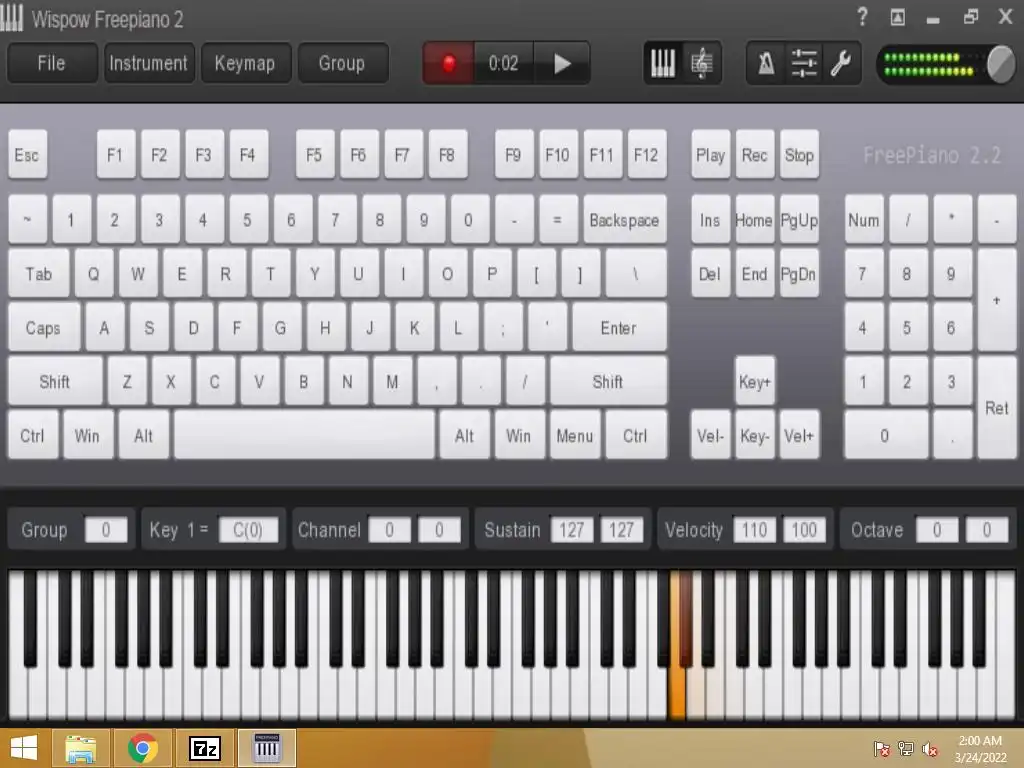The width and height of the screenshot is (1024, 768).
Task: Click the green output level meter
Action: click(929, 64)
